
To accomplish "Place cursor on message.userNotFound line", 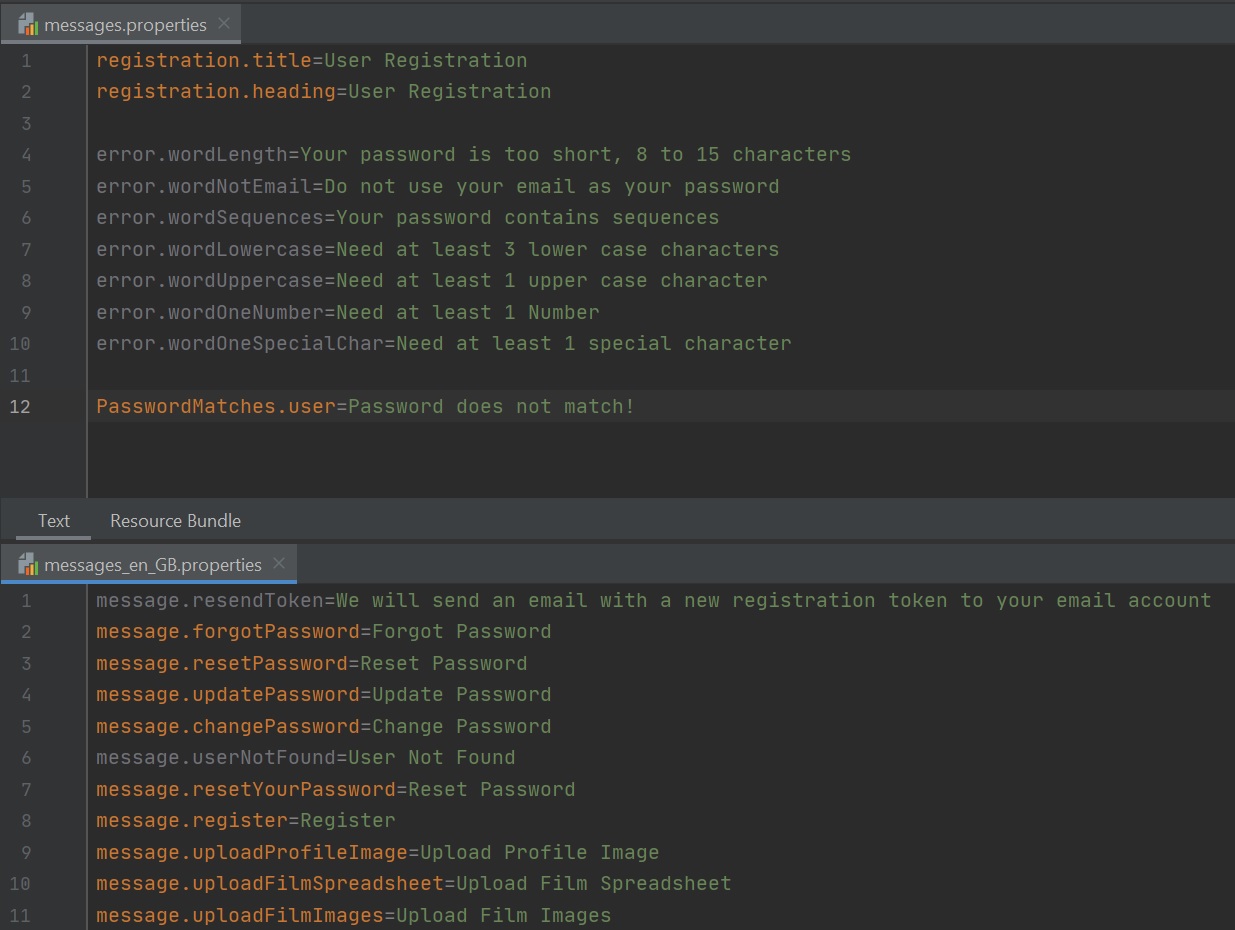I will pos(305,758).
